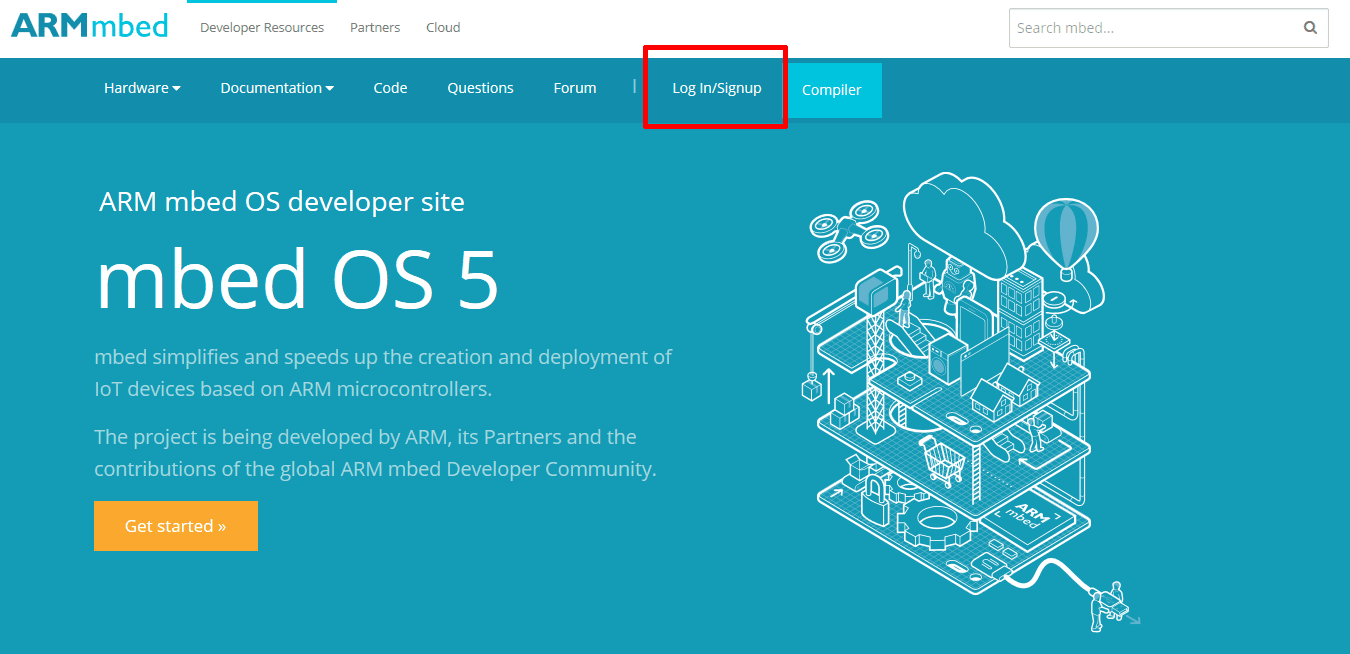The image size is (1350, 654).
Task: Expand the Hardware dropdown menu
Action: coord(142,88)
